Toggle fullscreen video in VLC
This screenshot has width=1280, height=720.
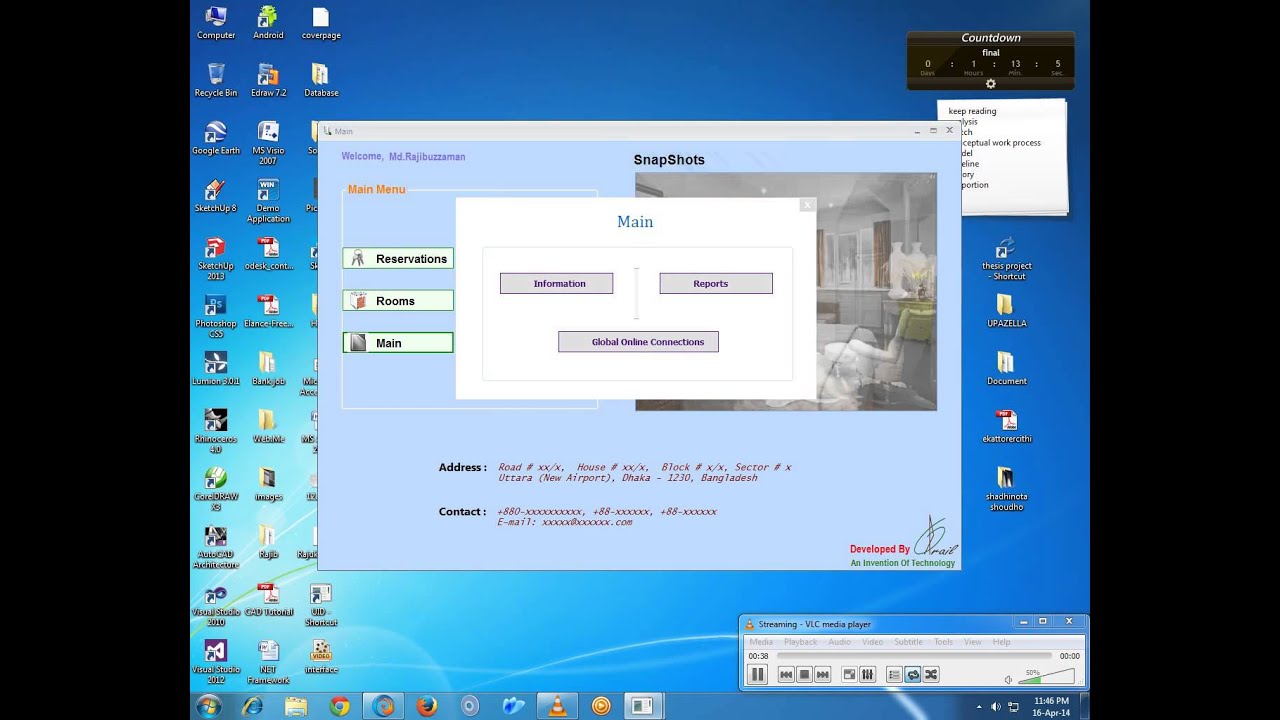[x=849, y=675]
